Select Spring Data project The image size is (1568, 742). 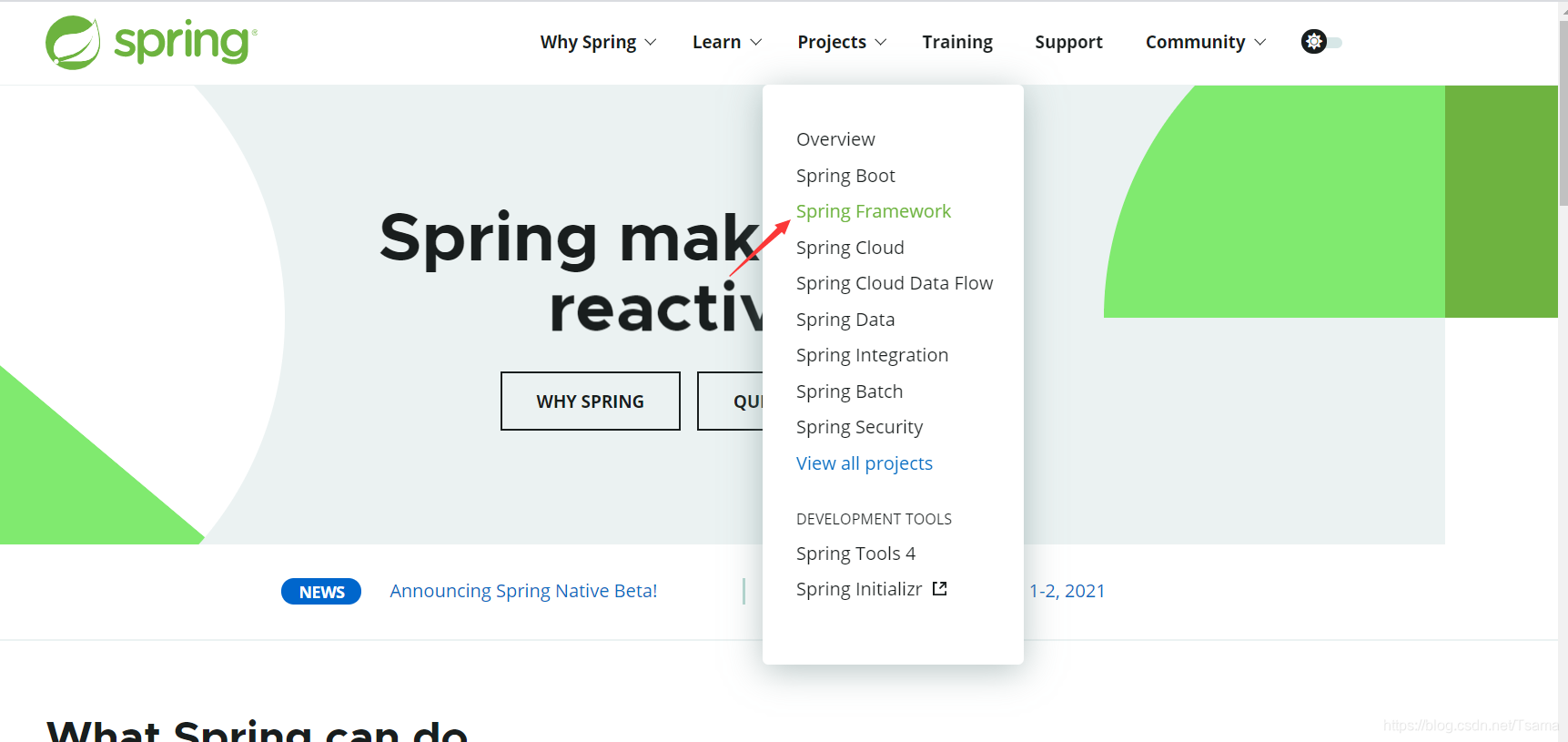(845, 320)
